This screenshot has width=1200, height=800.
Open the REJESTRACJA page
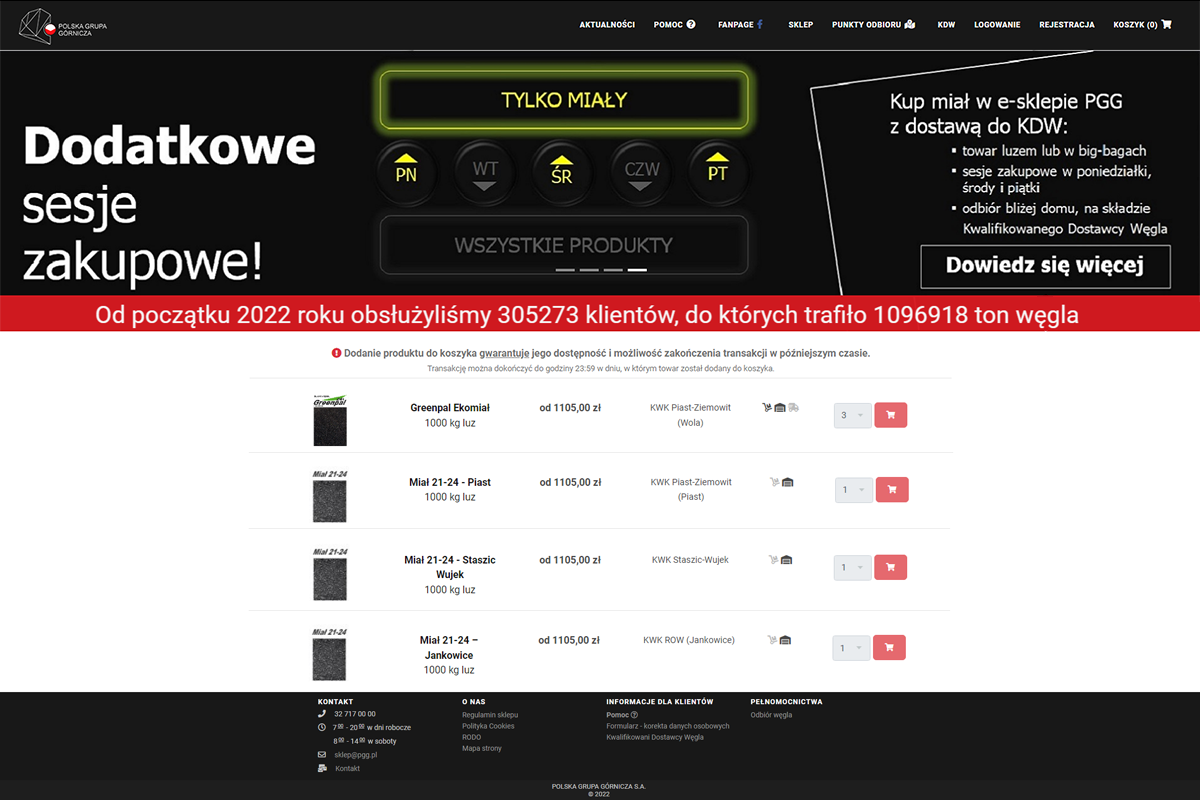click(x=1066, y=24)
